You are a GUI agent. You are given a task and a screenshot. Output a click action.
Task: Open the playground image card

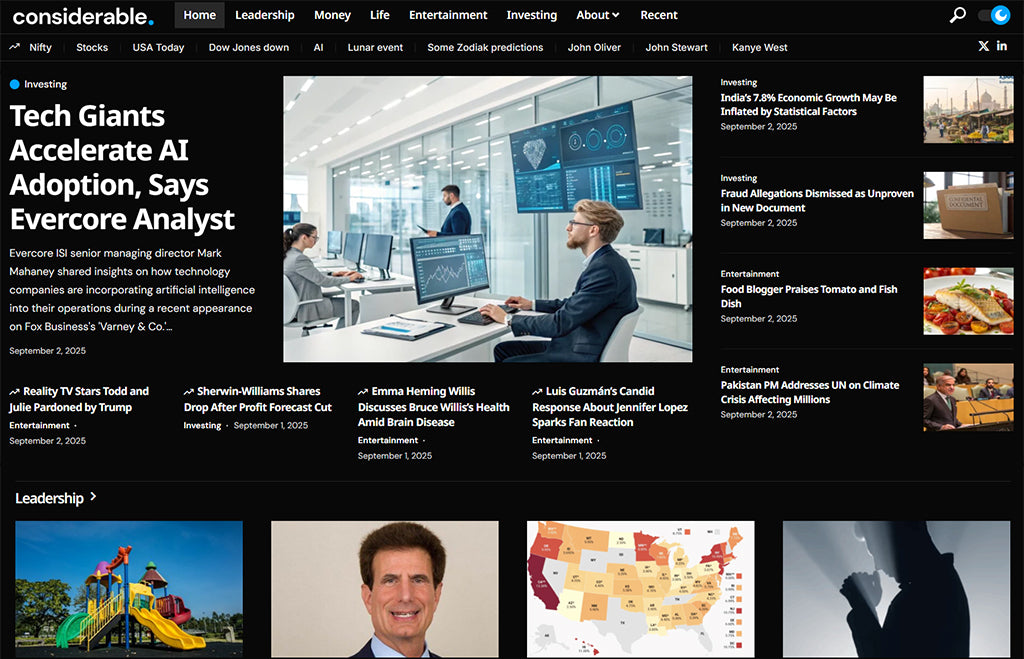pyautogui.click(x=129, y=589)
